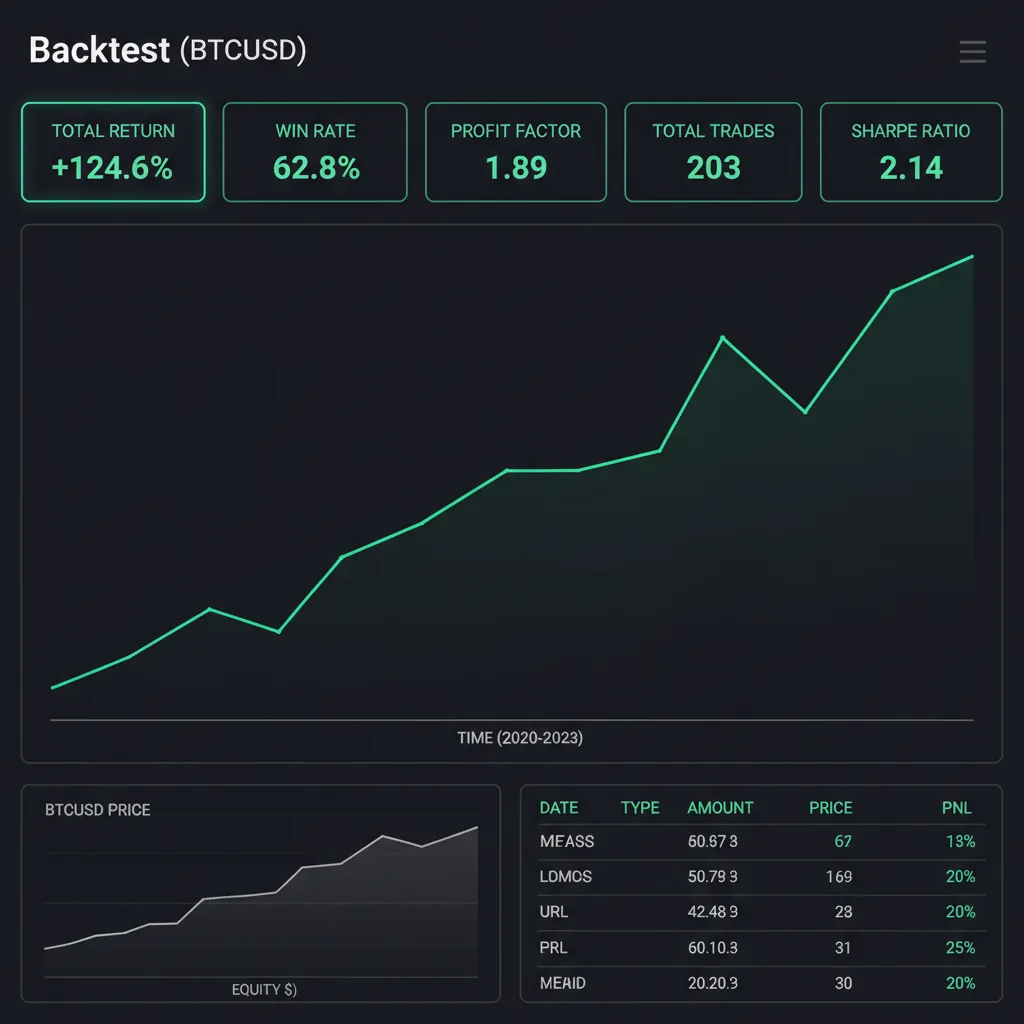This screenshot has height=1024, width=1024.
Task: Select the Profit Factor metric card
Action: (x=515, y=152)
